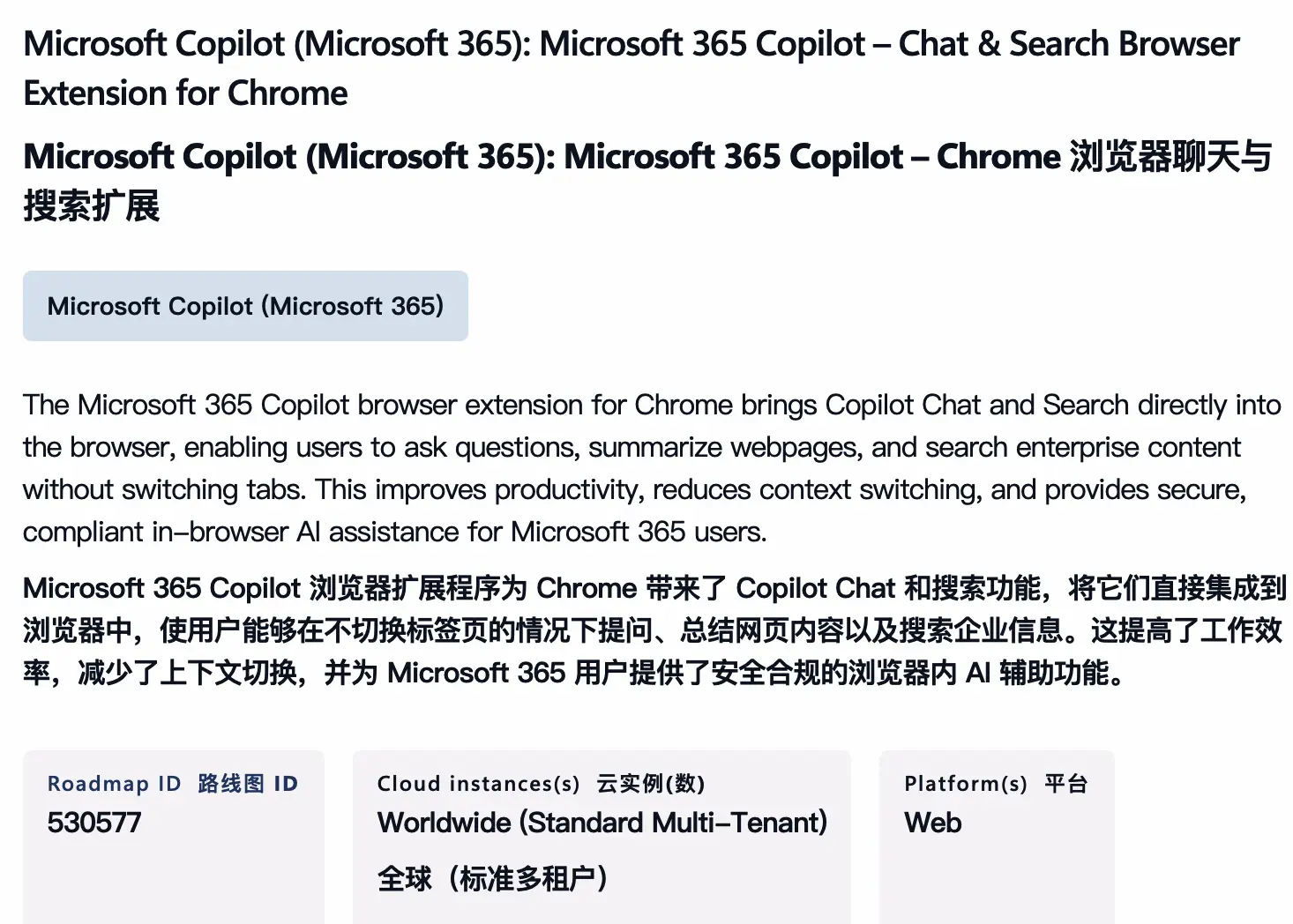Screen dimensions: 1293x924
Task: Click the Chinese paragraph line starting 'Microsoft 365 Copilot 浏览器扩展程序'
Action: [x=654, y=588]
